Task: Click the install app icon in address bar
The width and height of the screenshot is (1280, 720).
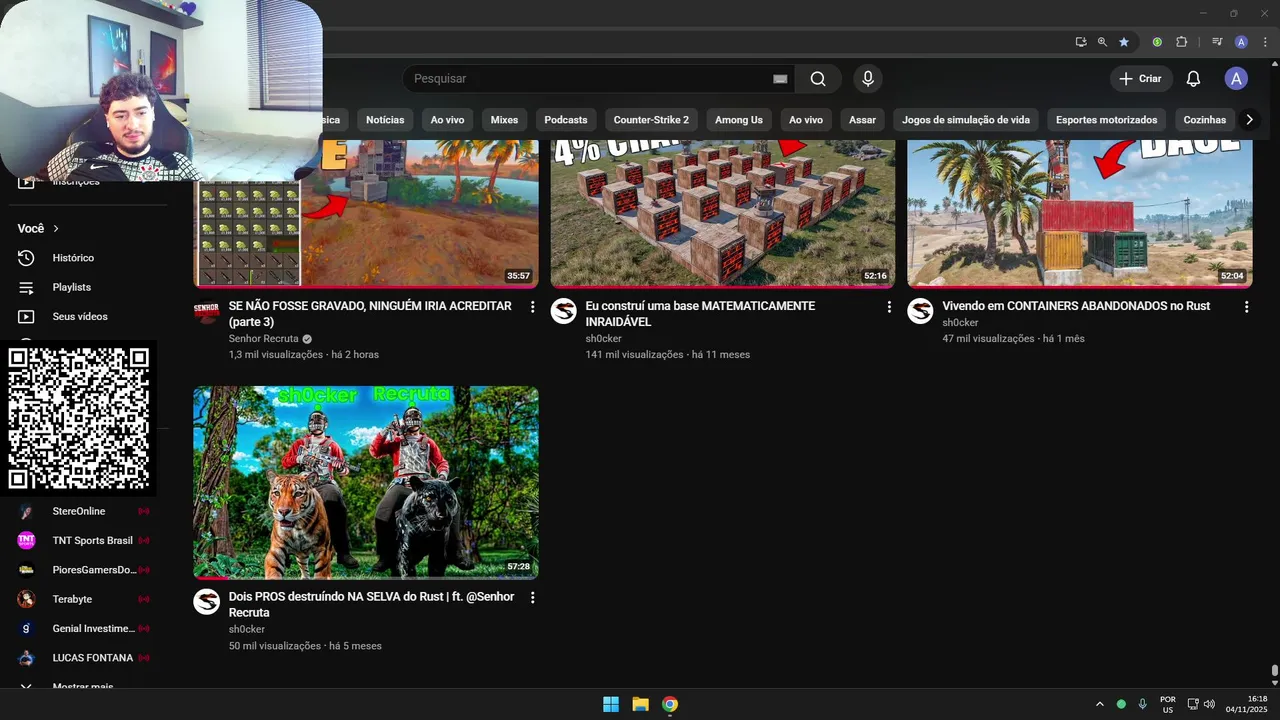Action: click(1081, 42)
